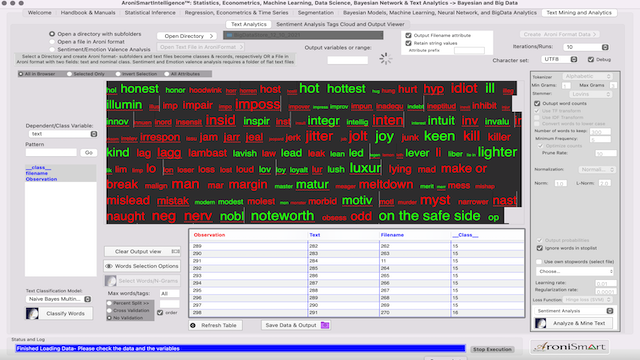This screenshot has height=360, width=640.
Task: Click the Words Selection Options button
Action: [142, 266]
